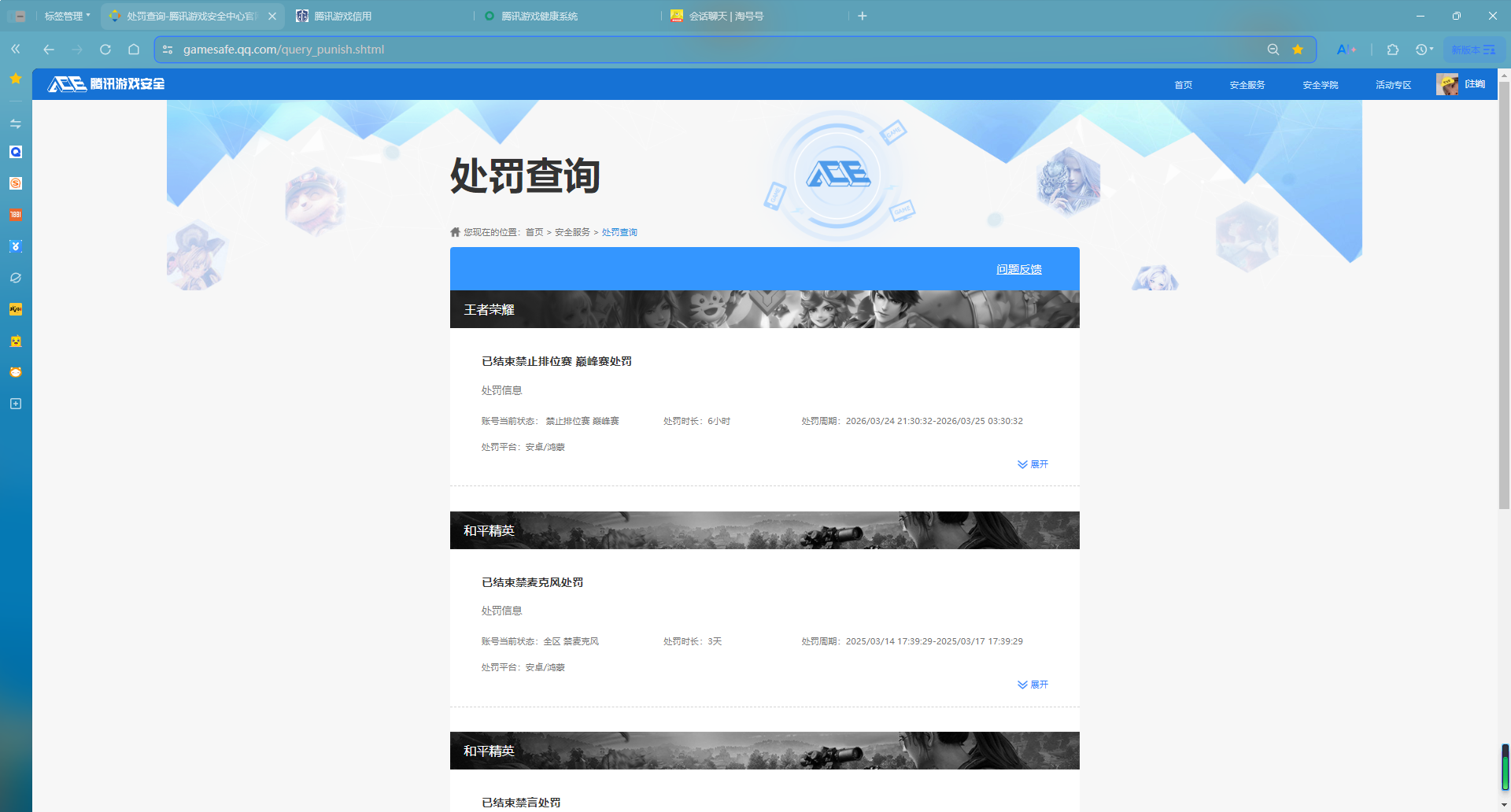Toggle bookmark star in the address bar

pyautogui.click(x=1298, y=50)
